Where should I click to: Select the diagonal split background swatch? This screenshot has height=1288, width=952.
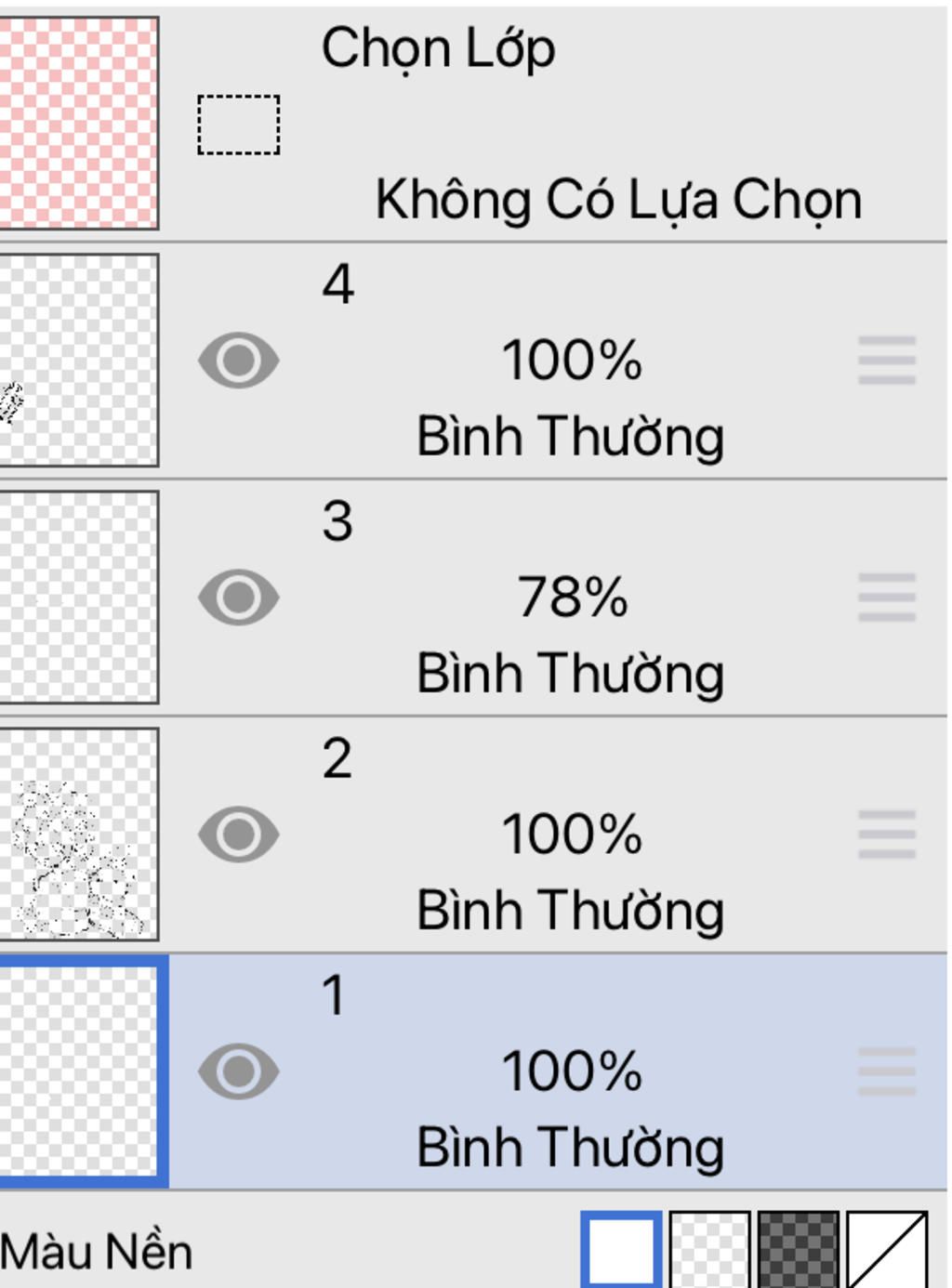[887, 1249]
